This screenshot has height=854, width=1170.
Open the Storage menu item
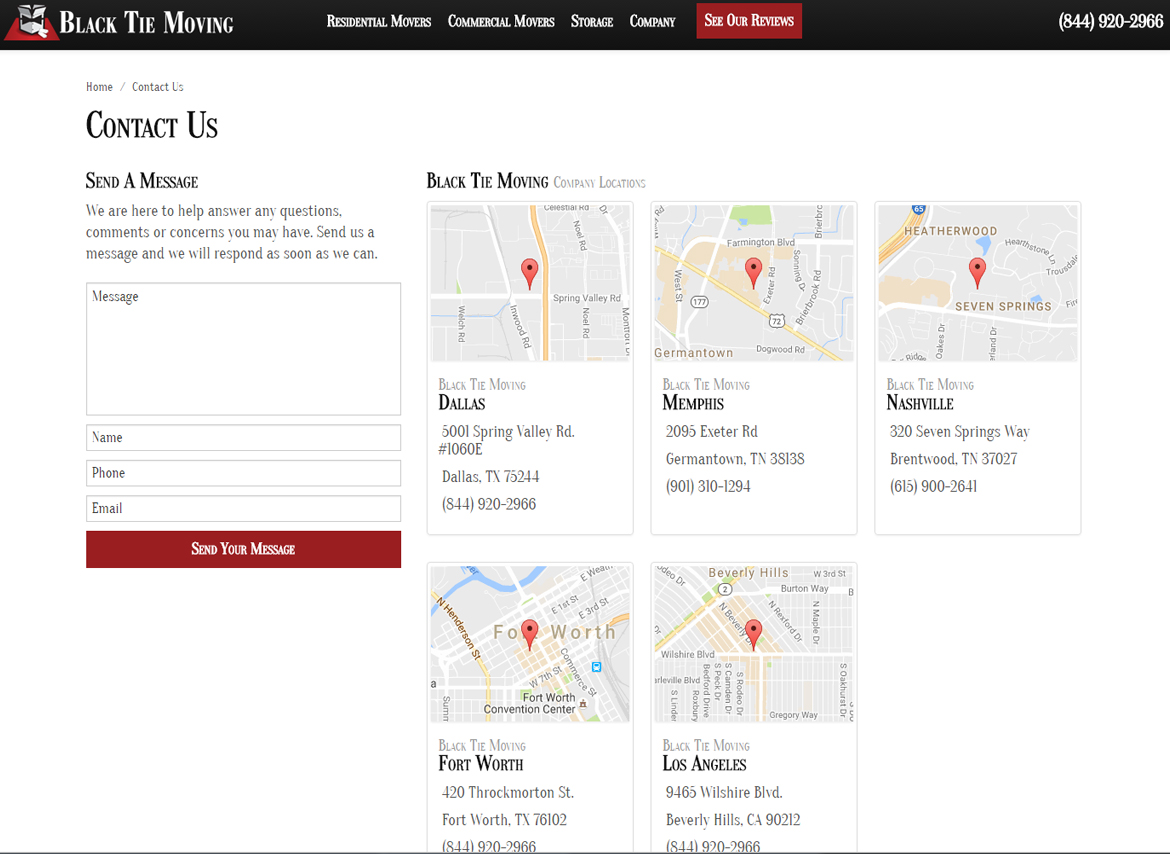(592, 22)
